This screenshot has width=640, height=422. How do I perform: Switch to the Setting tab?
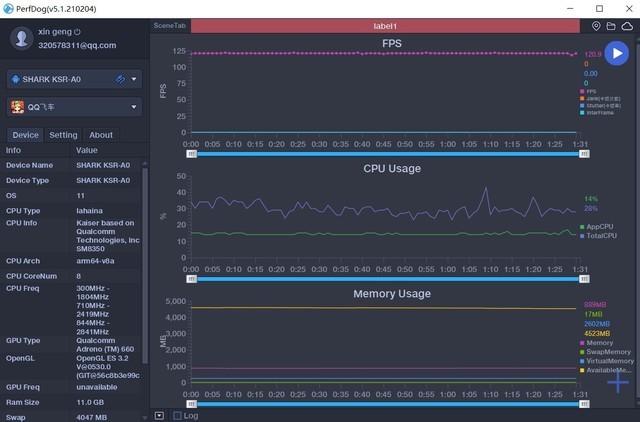click(x=63, y=135)
